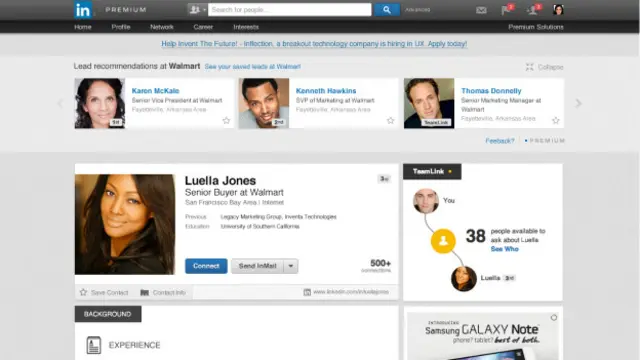
Task: Open the Interests menu
Action: pos(246,27)
